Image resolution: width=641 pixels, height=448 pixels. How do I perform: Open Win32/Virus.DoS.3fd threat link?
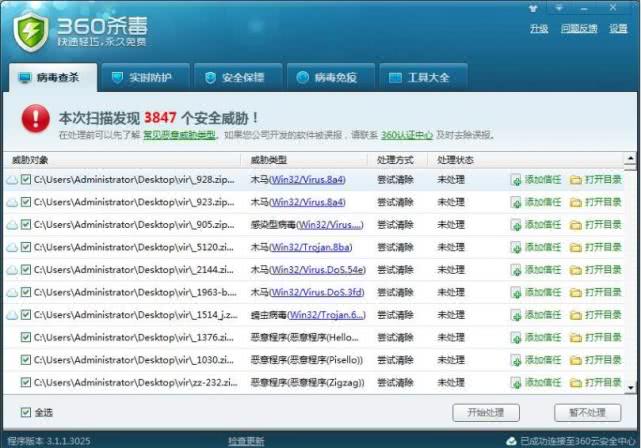coord(316,292)
